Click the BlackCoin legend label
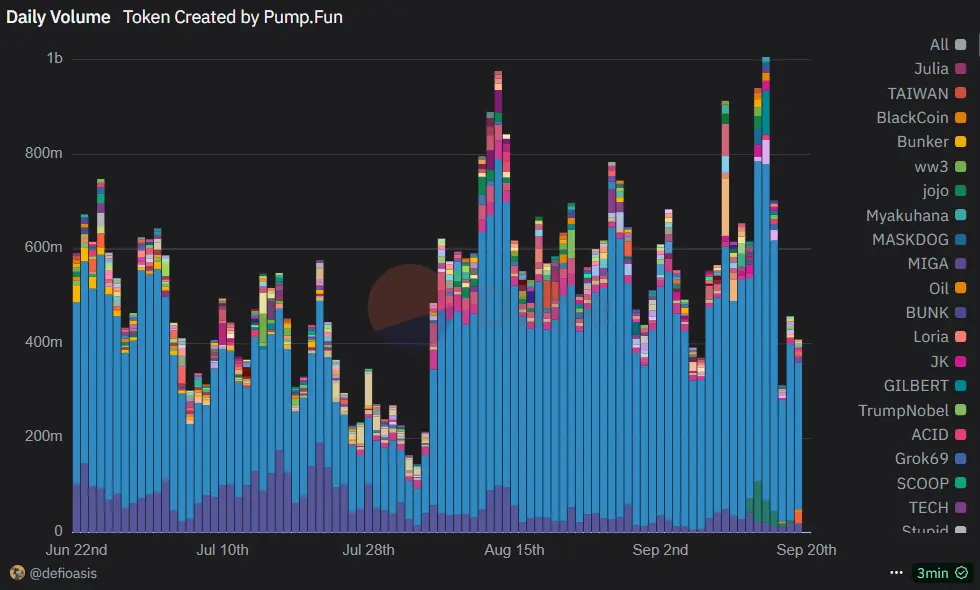The width and height of the screenshot is (980, 590). [912, 118]
